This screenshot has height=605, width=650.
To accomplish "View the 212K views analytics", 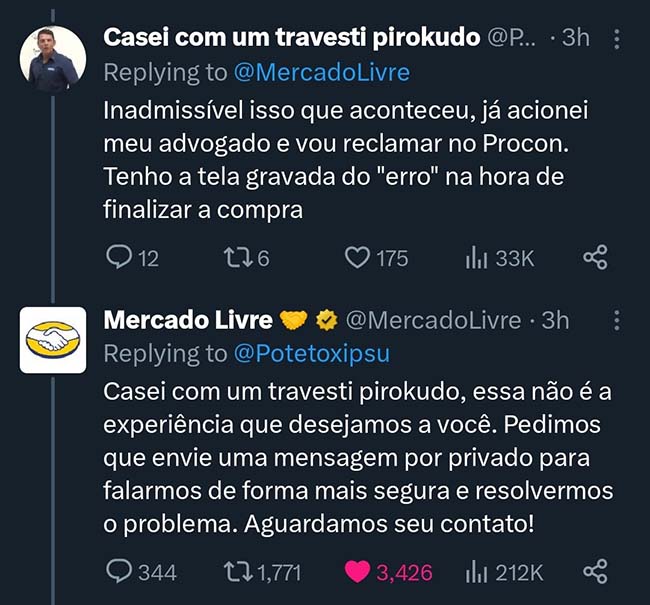I will coord(475,572).
